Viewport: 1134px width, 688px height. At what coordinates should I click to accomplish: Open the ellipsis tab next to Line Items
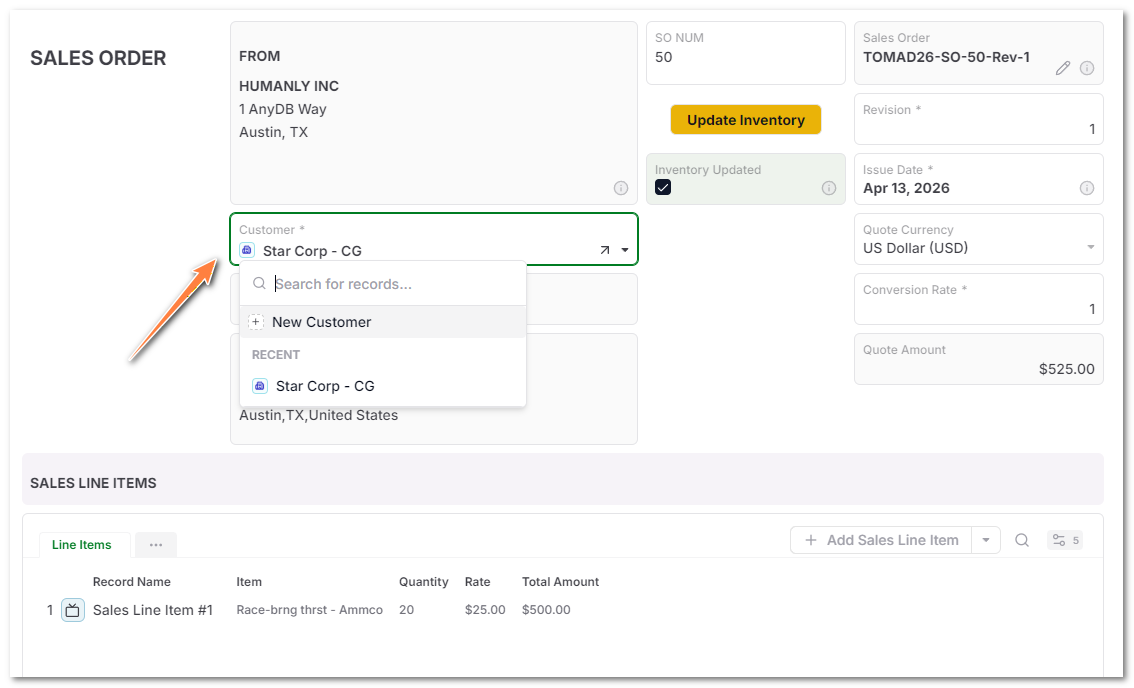156,544
